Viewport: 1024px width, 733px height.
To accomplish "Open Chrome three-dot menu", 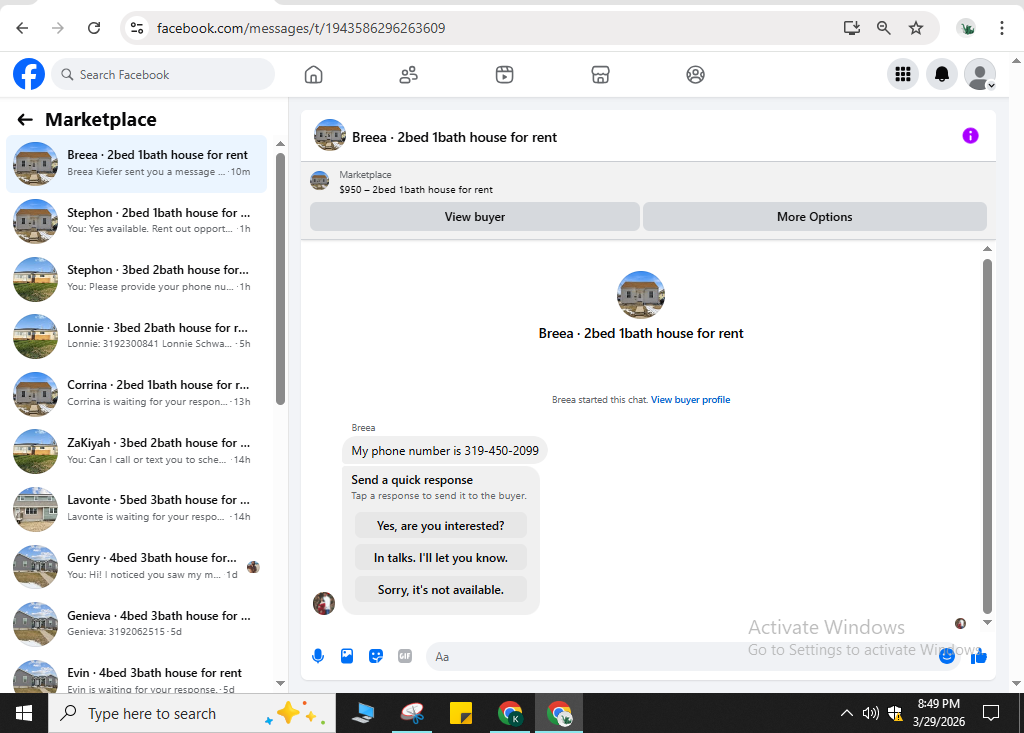I will (1002, 28).
